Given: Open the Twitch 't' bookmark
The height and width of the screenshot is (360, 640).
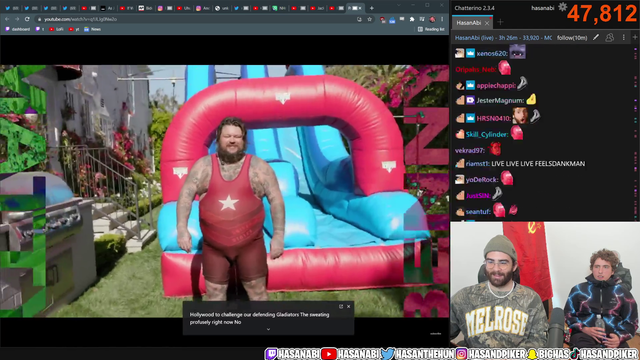Looking at the screenshot, I should coord(40,29).
